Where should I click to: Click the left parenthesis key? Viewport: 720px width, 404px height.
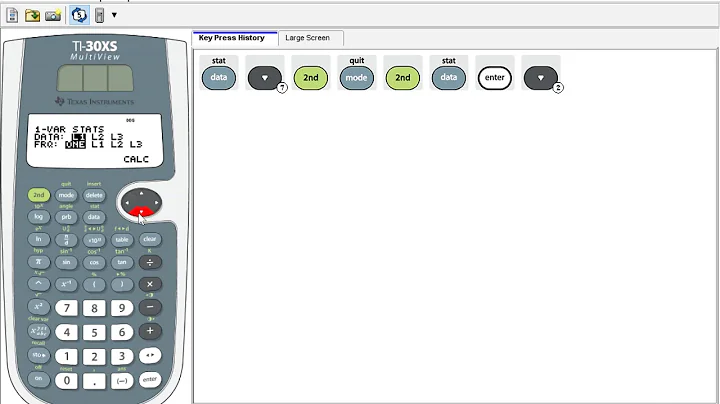tap(94, 284)
